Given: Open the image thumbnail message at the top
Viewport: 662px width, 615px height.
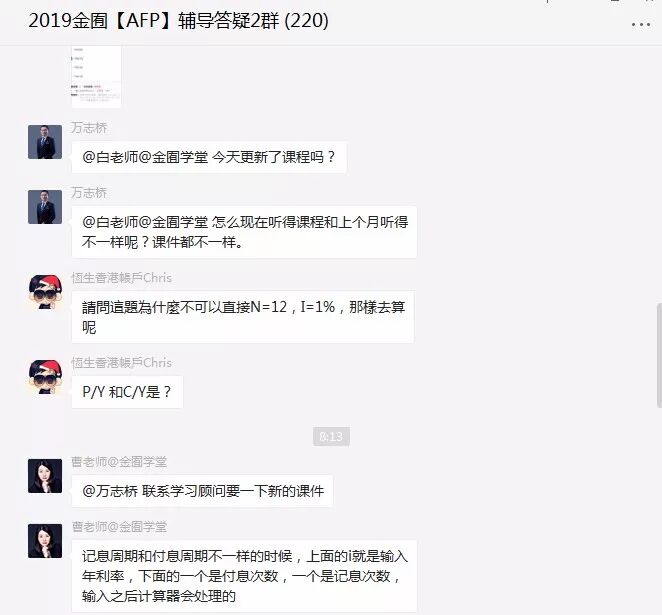Looking at the screenshot, I should 96,76.
